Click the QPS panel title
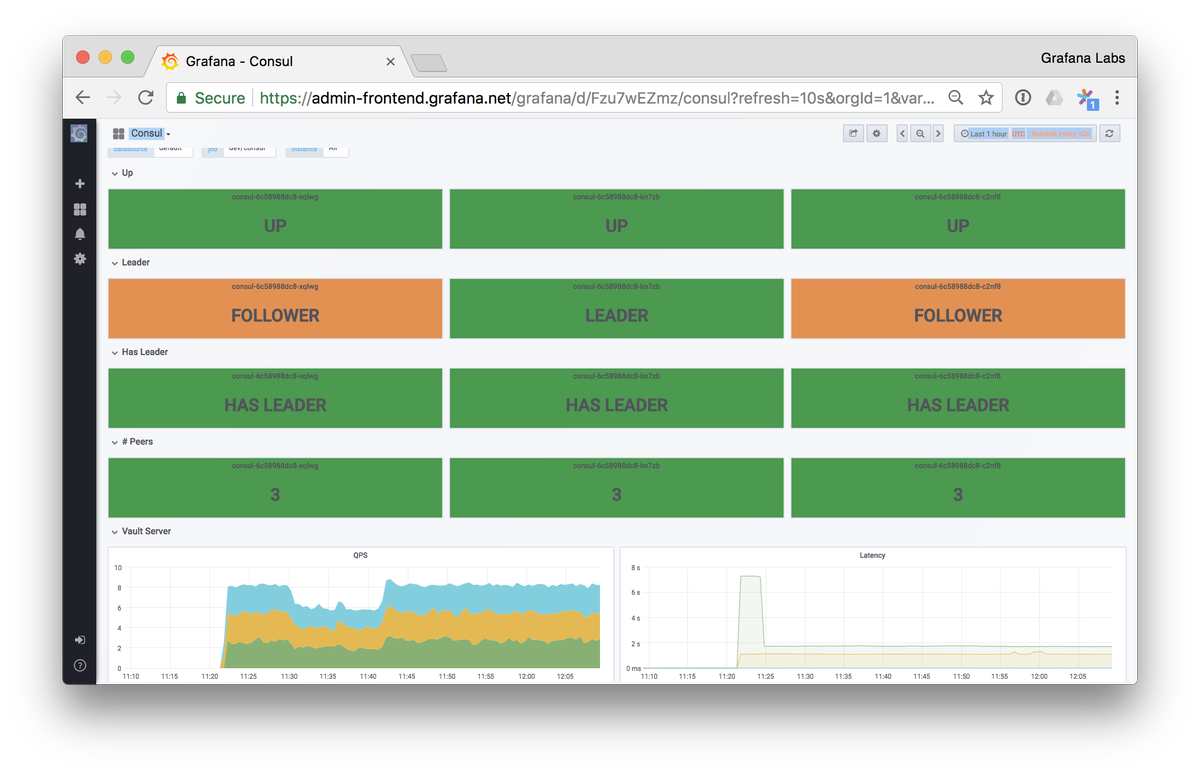 tap(360, 555)
